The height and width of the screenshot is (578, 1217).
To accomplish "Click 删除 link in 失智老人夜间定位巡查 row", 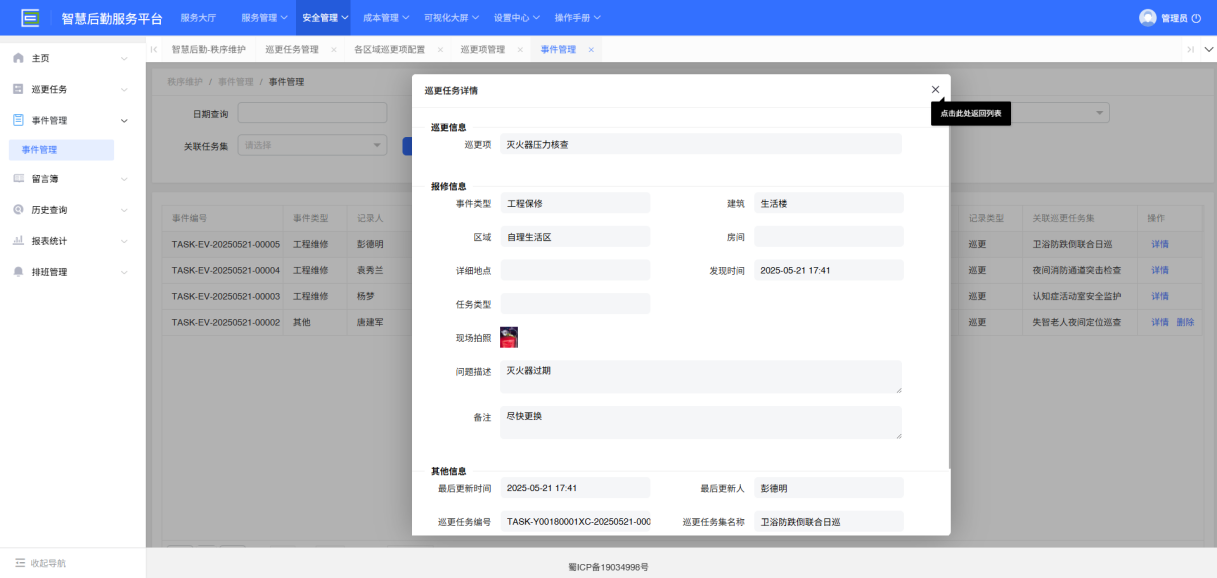I will coord(1185,322).
